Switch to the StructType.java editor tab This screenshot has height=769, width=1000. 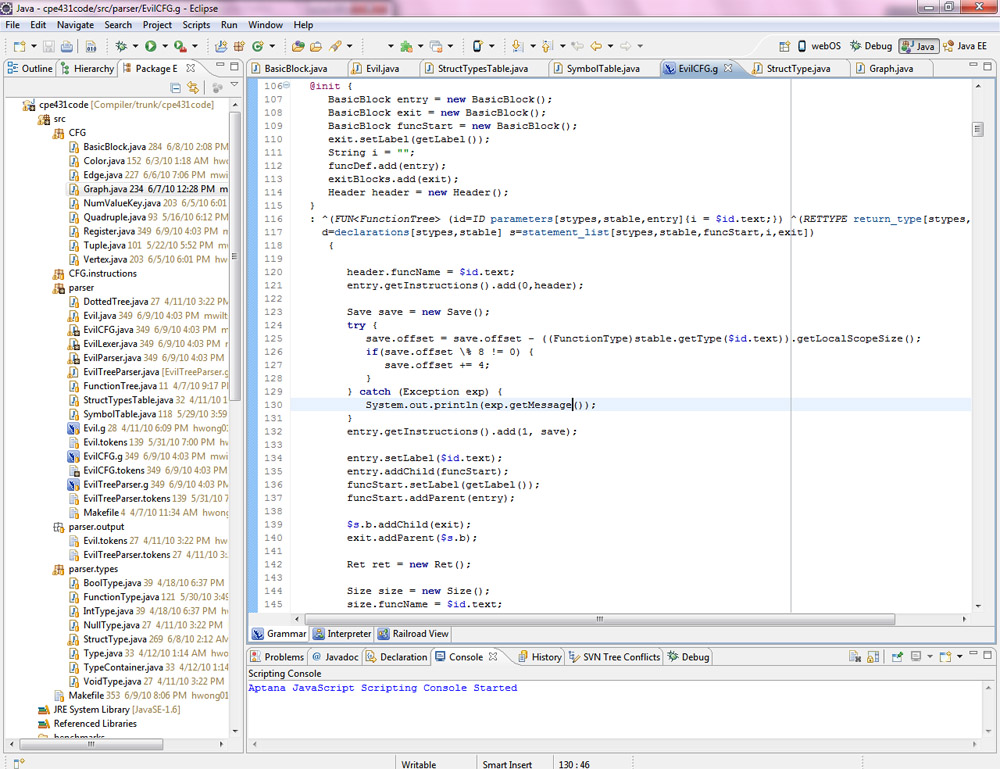pos(797,68)
